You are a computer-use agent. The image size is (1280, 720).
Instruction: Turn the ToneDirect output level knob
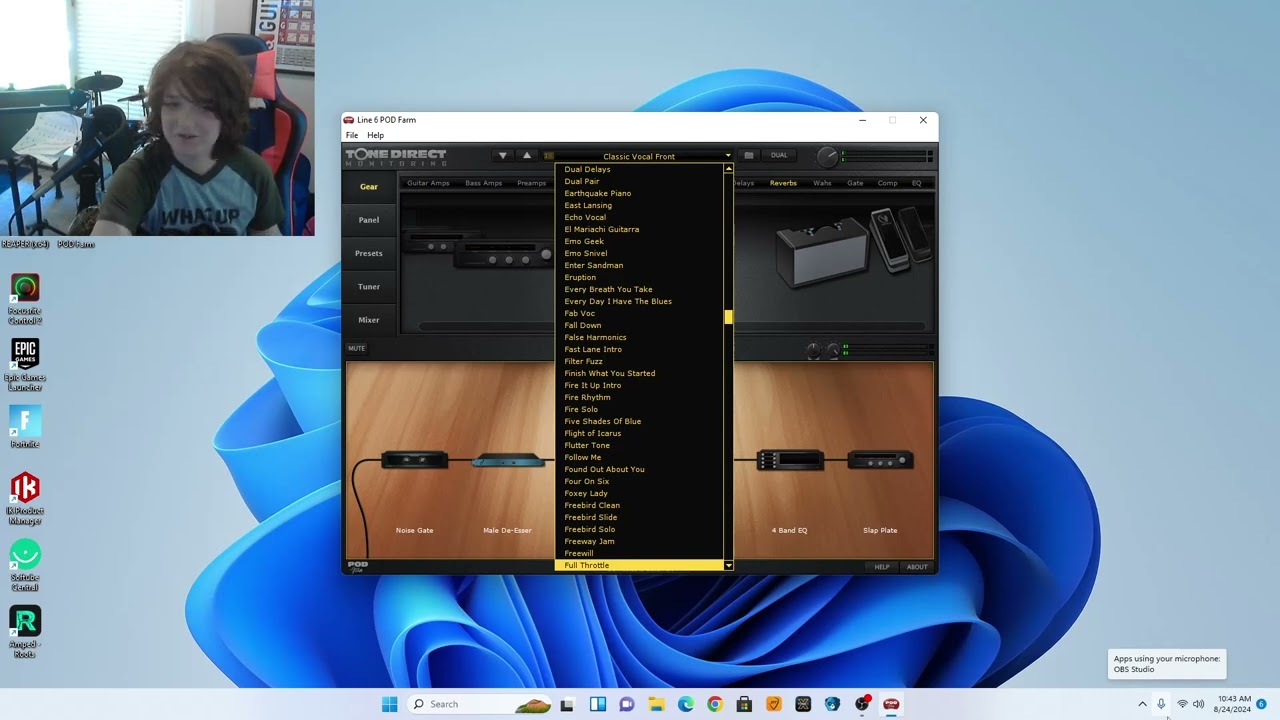(827, 157)
